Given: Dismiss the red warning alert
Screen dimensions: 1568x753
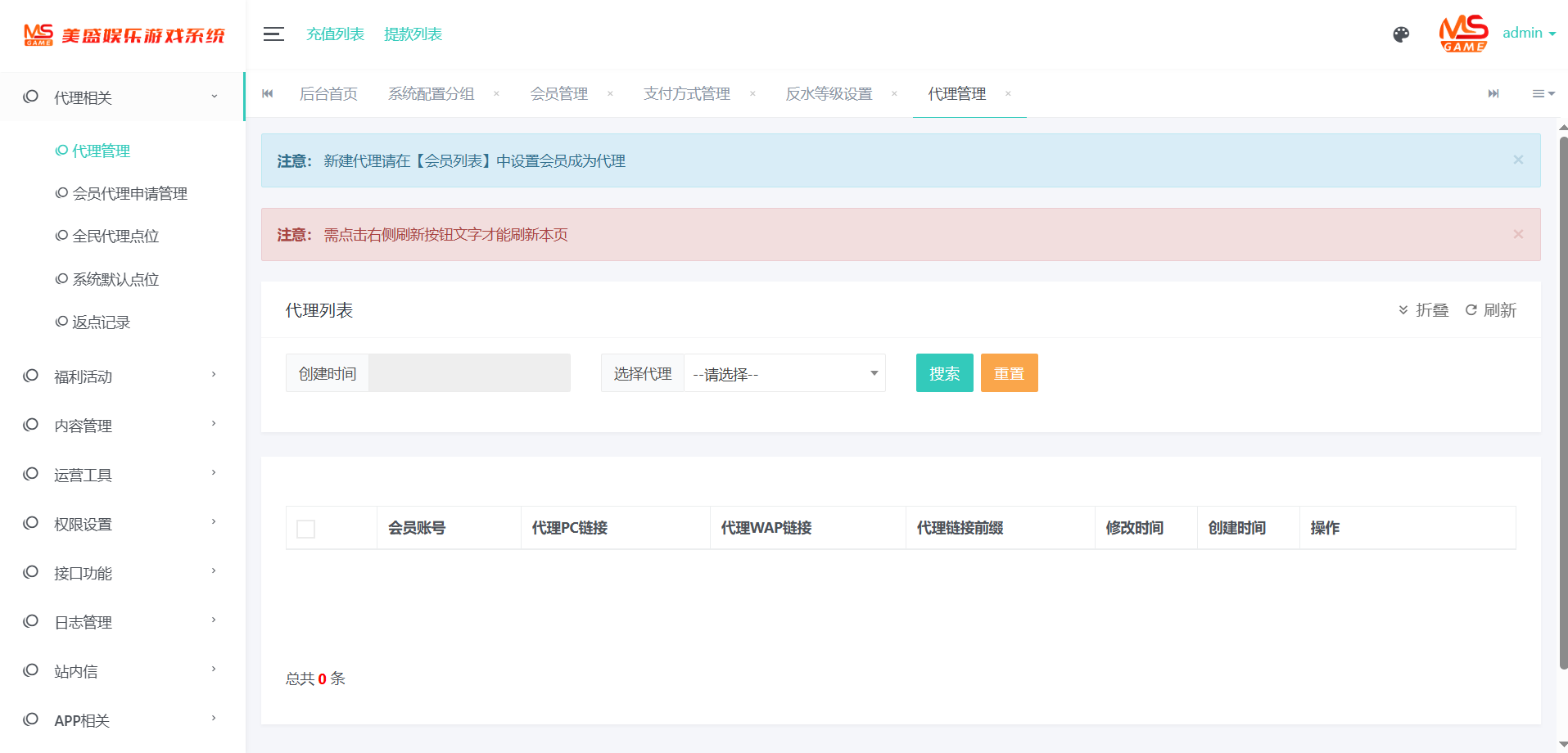Looking at the screenshot, I should tap(1518, 234).
